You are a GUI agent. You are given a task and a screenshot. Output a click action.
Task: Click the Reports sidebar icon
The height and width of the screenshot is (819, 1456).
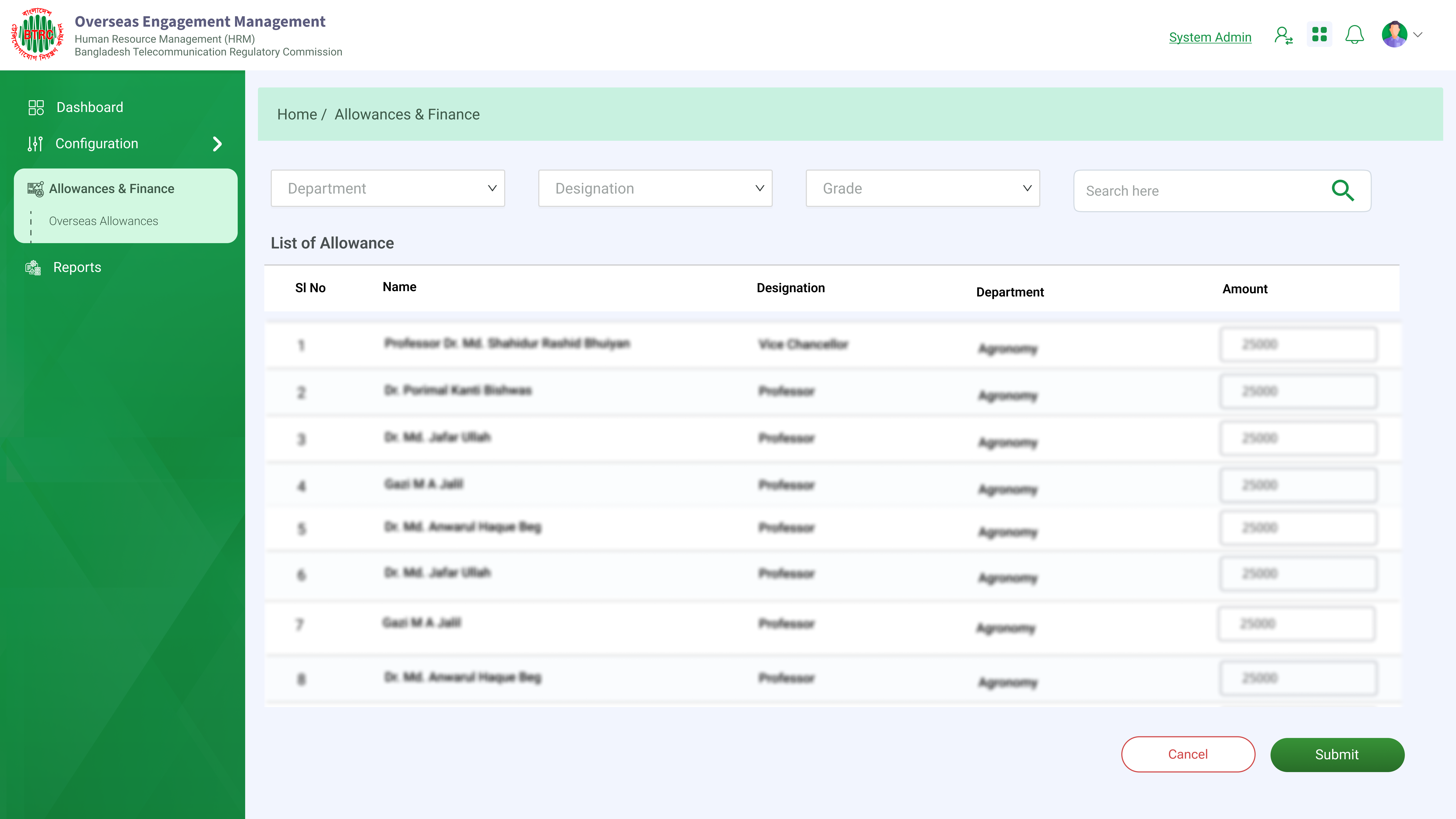point(33,267)
